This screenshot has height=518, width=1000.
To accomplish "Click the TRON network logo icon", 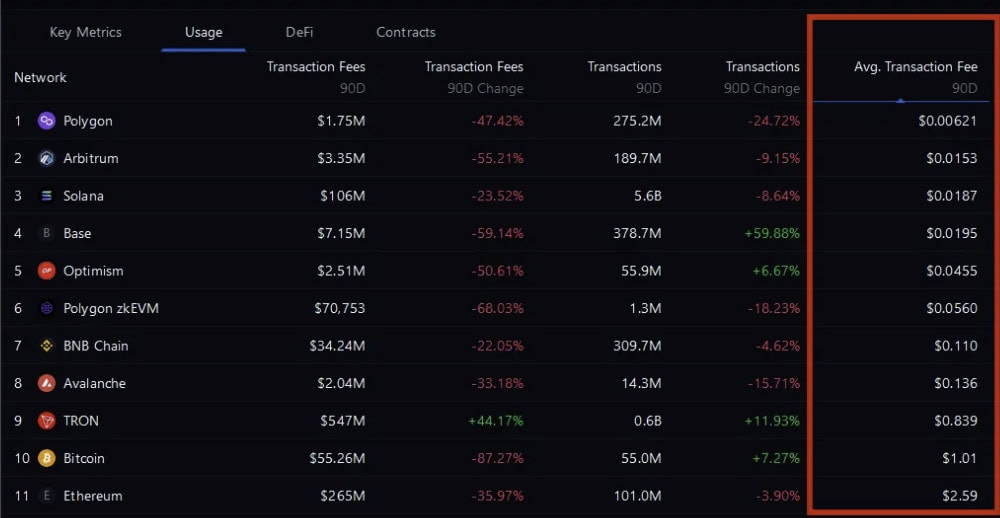I will pos(47,421).
